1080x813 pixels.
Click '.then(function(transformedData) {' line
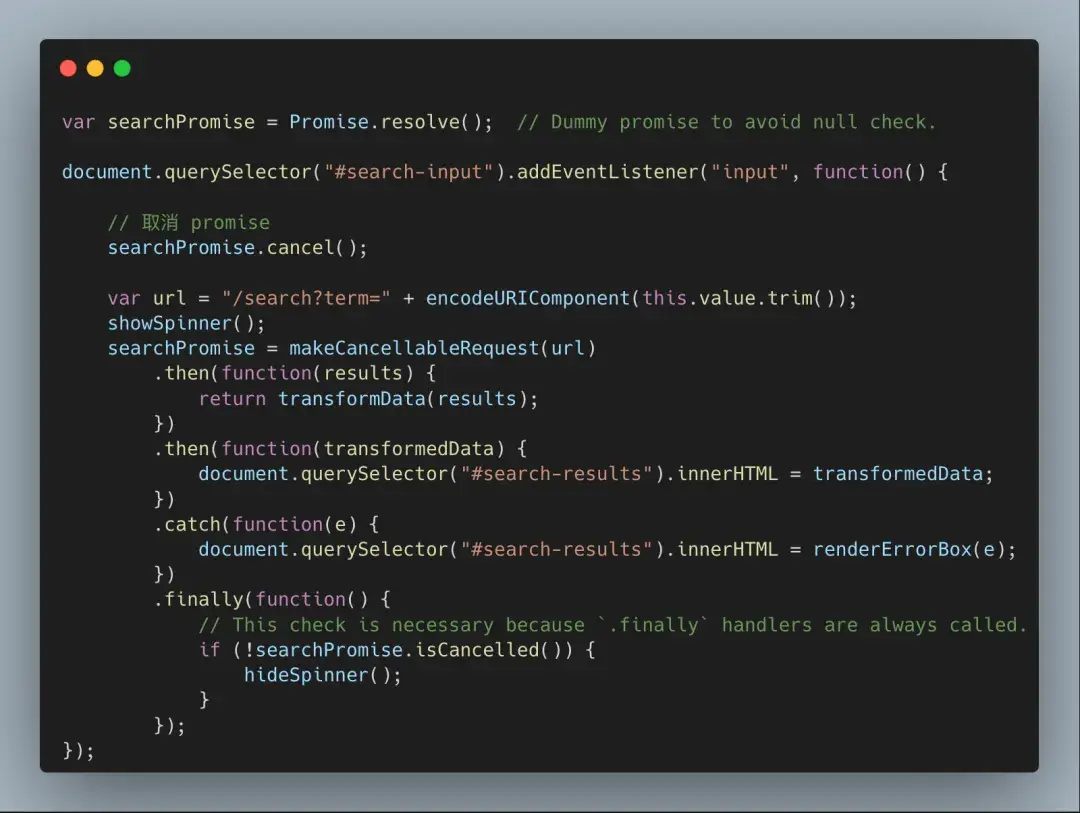pos(340,449)
